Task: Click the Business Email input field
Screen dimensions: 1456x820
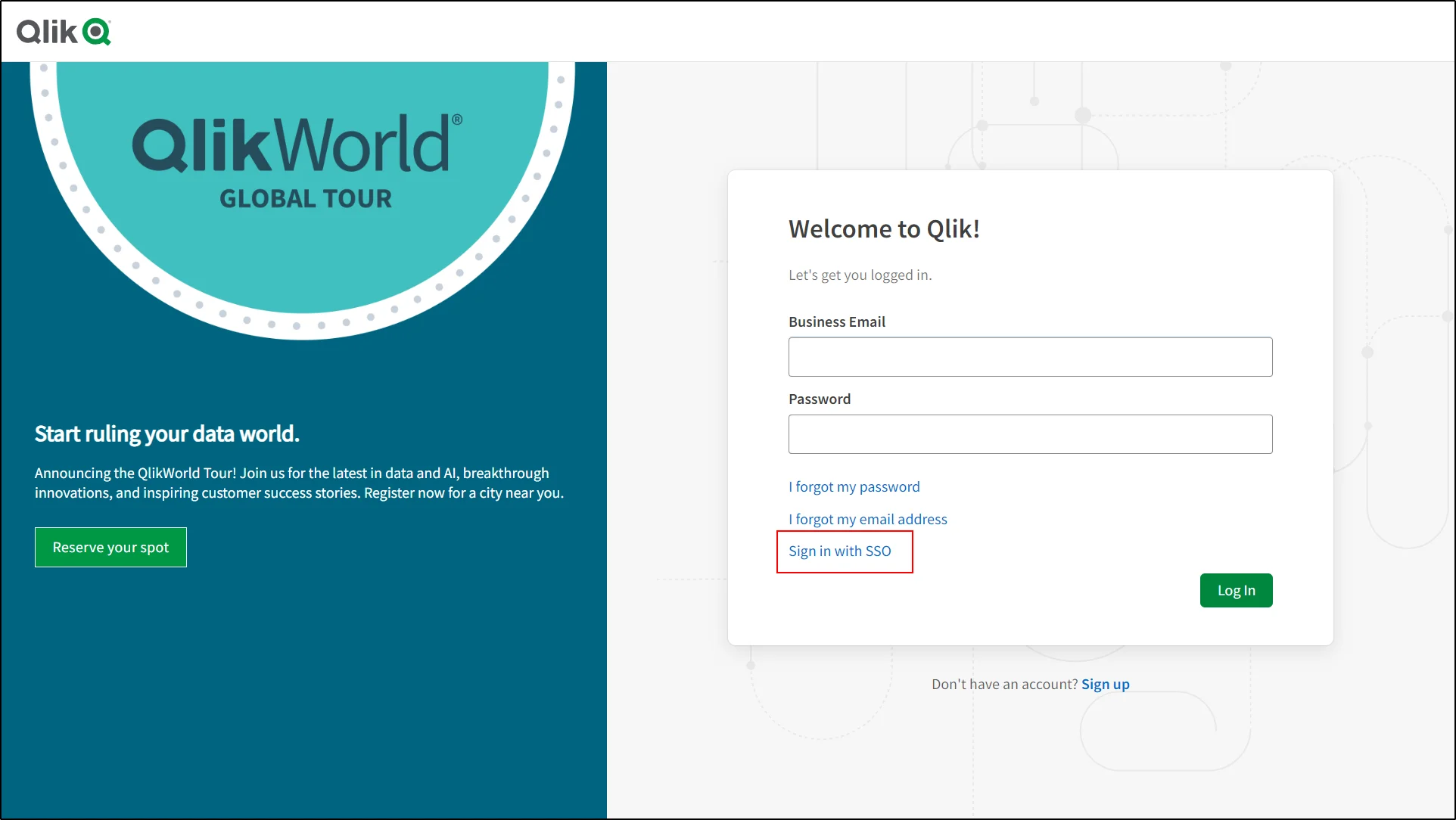Action: click(x=1030, y=357)
